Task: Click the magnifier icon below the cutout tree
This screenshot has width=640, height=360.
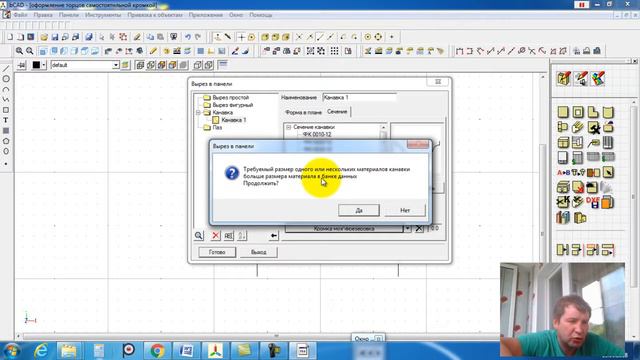Action: point(198,236)
